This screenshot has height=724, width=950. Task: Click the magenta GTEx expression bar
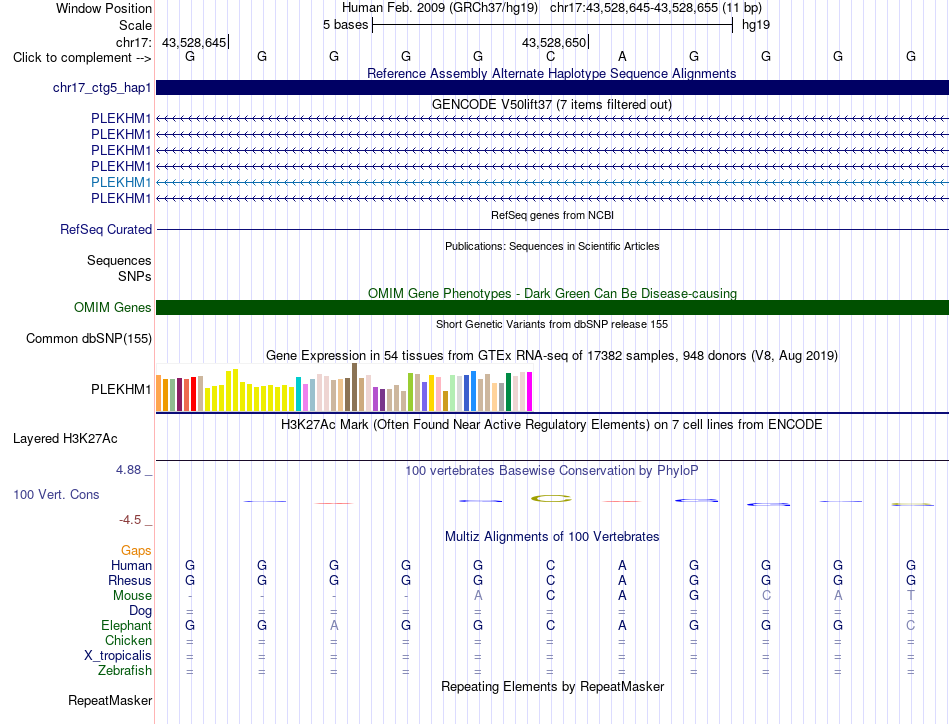530,391
